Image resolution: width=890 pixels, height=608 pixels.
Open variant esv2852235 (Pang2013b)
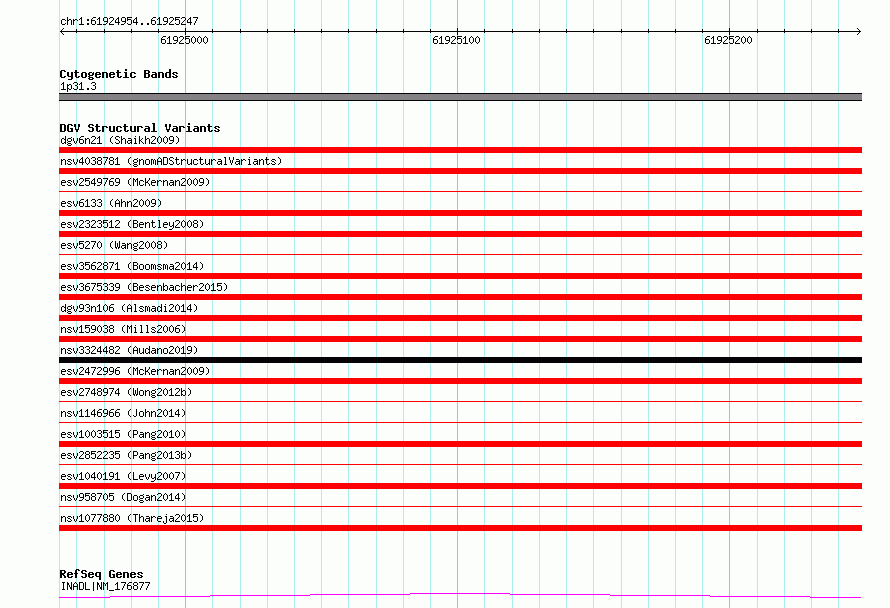point(126,455)
